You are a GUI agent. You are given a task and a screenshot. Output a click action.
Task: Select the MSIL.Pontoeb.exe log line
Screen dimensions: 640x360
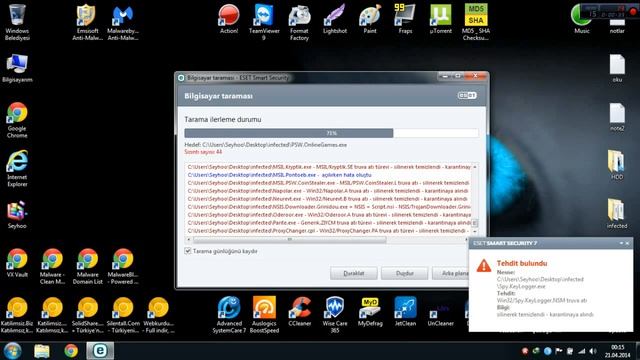[x=279, y=175]
